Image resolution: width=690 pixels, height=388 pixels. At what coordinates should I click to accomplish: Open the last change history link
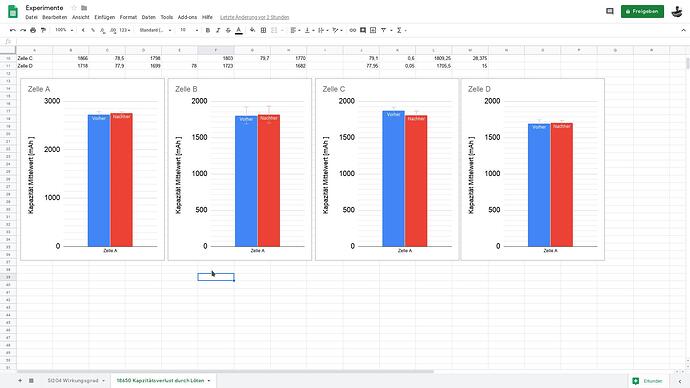pyautogui.click(x=254, y=17)
